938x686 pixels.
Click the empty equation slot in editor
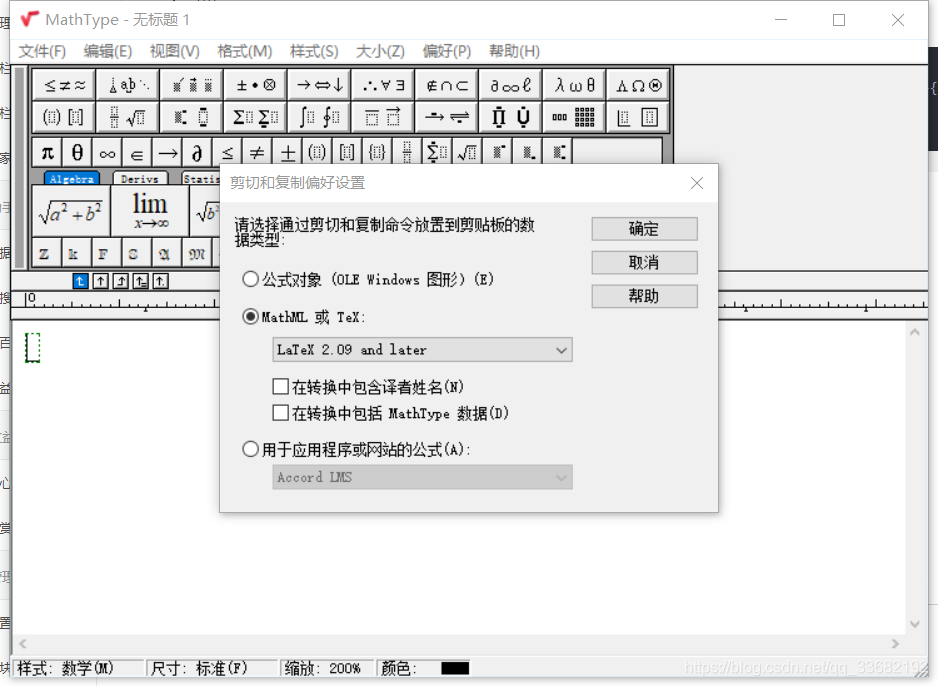(32, 347)
